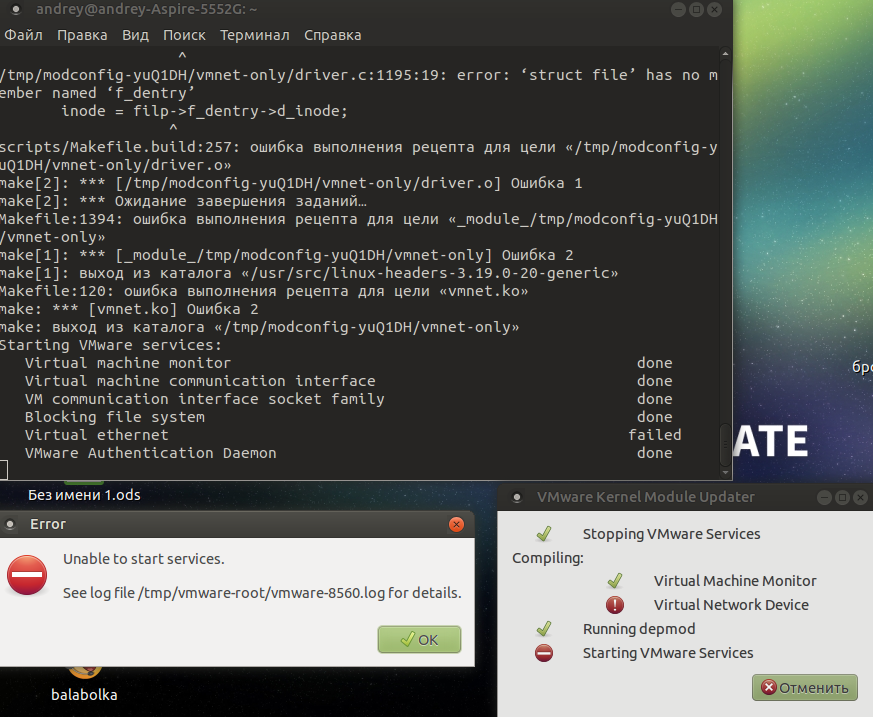Click the red exclamation icon beside Virtual Network Device
873x717 pixels.
pyautogui.click(x=615, y=605)
